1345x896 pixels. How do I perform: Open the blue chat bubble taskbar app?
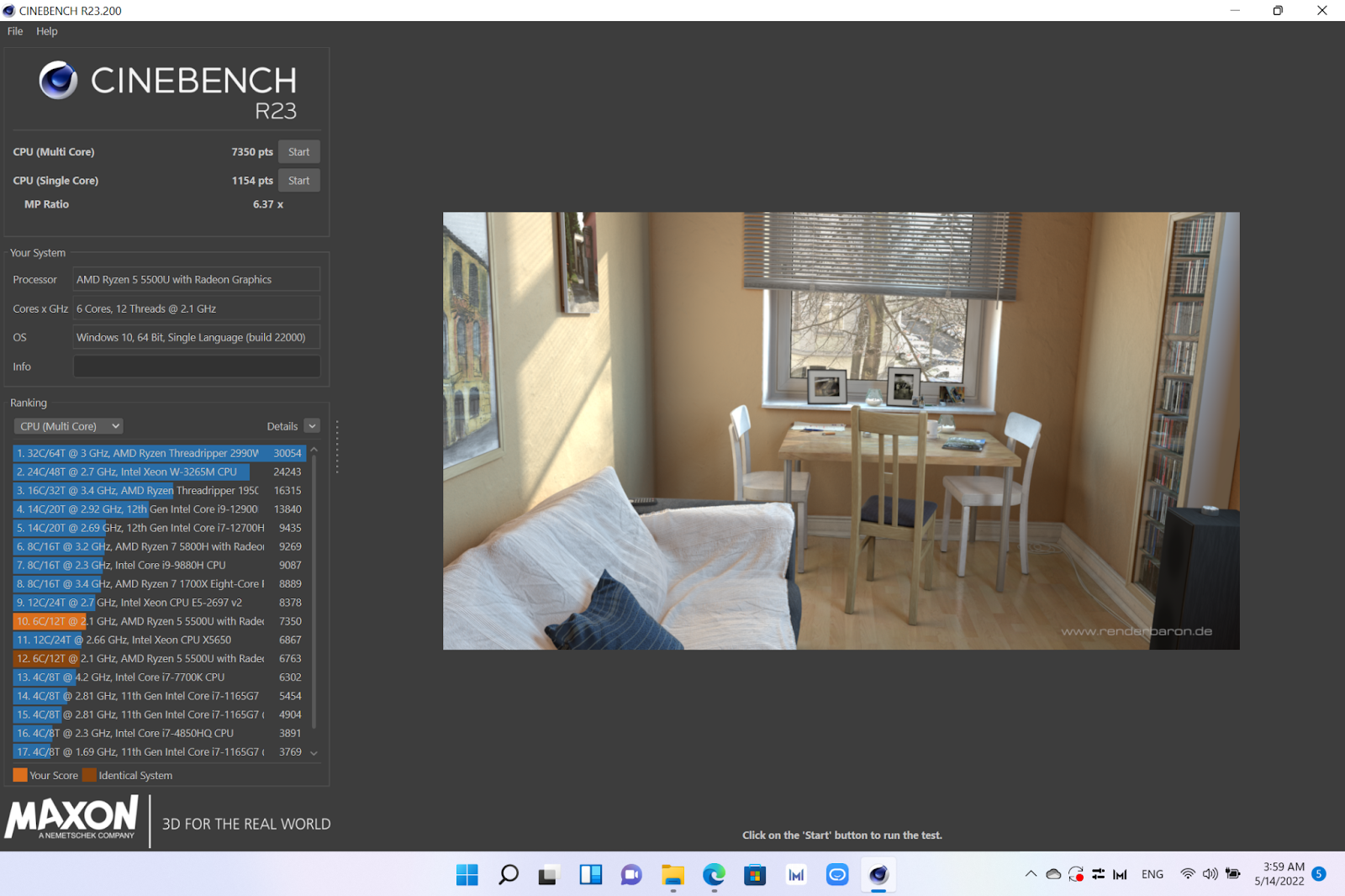[x=837, y=875]
